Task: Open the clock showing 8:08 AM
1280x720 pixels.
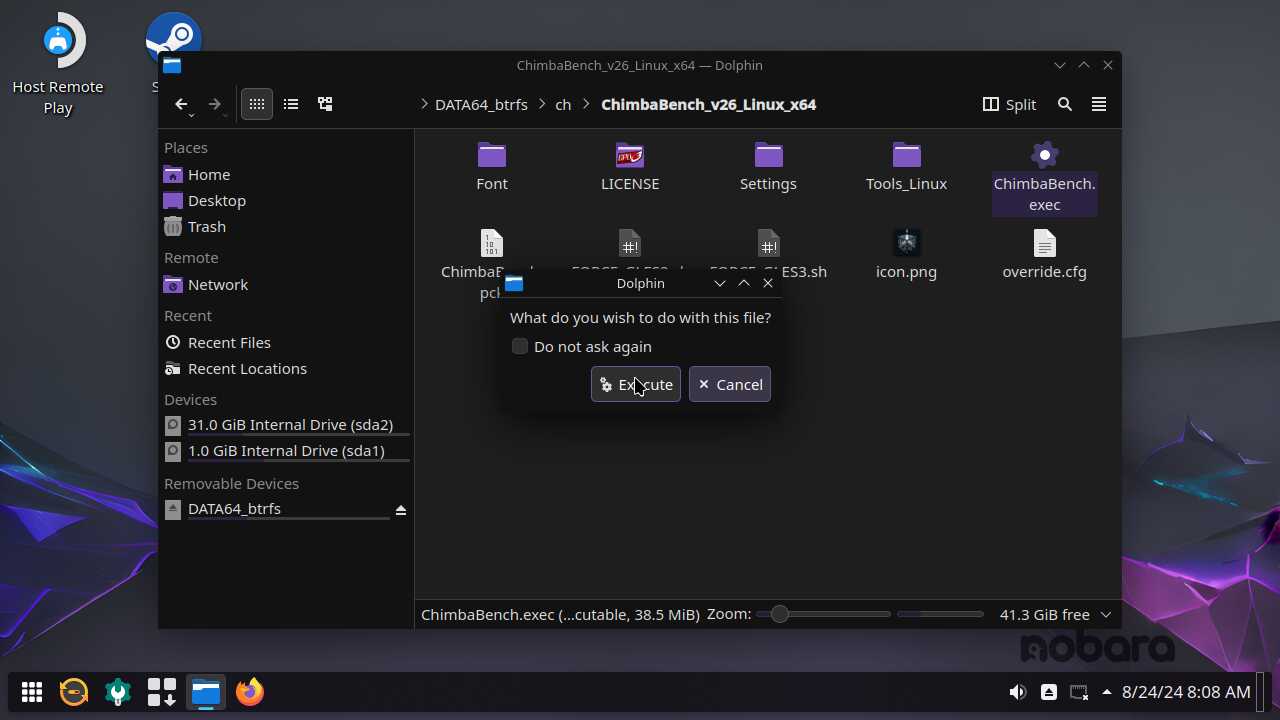Action: [1186, 692]
